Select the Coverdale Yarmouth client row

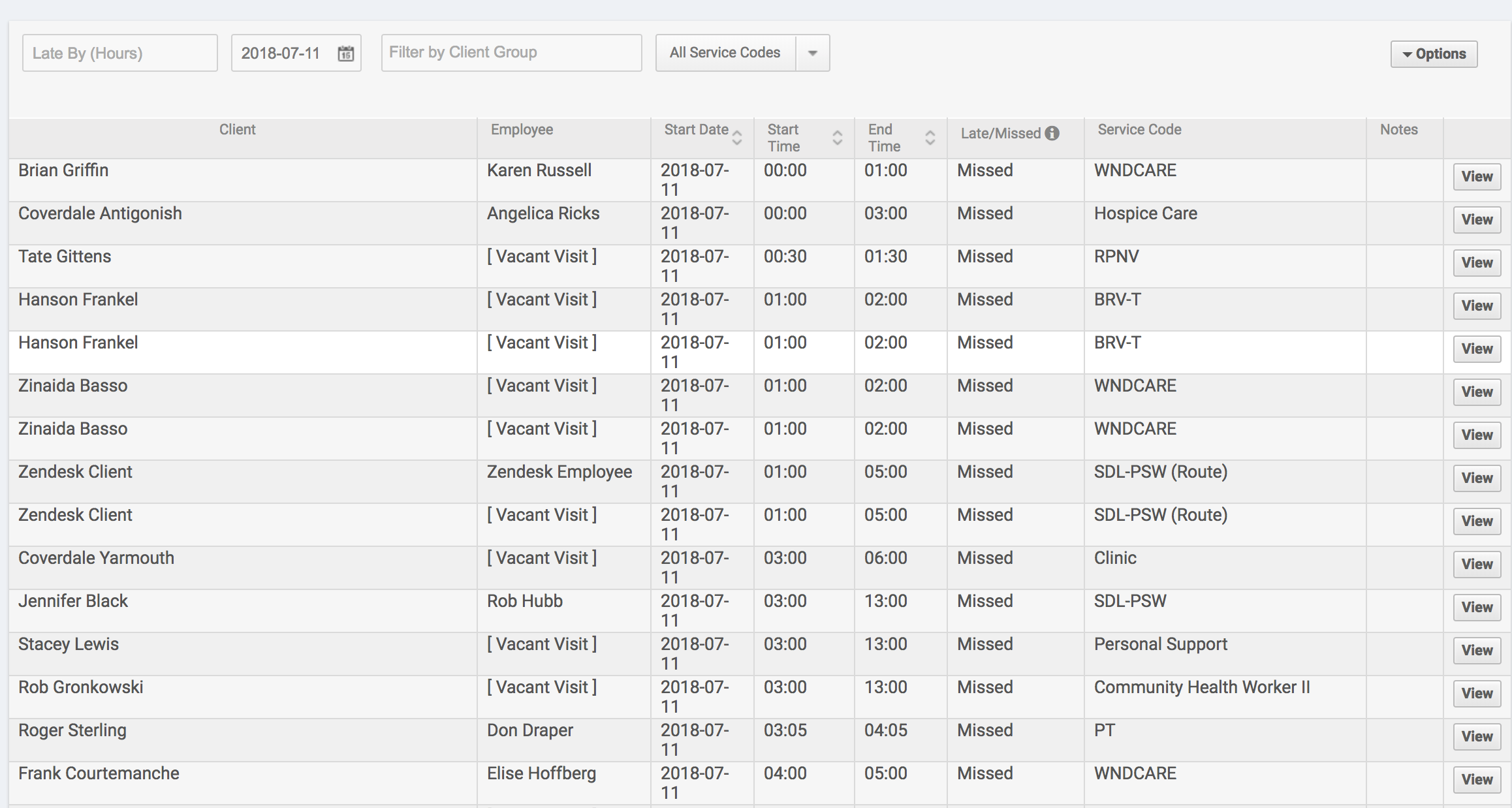click(96, 559)
